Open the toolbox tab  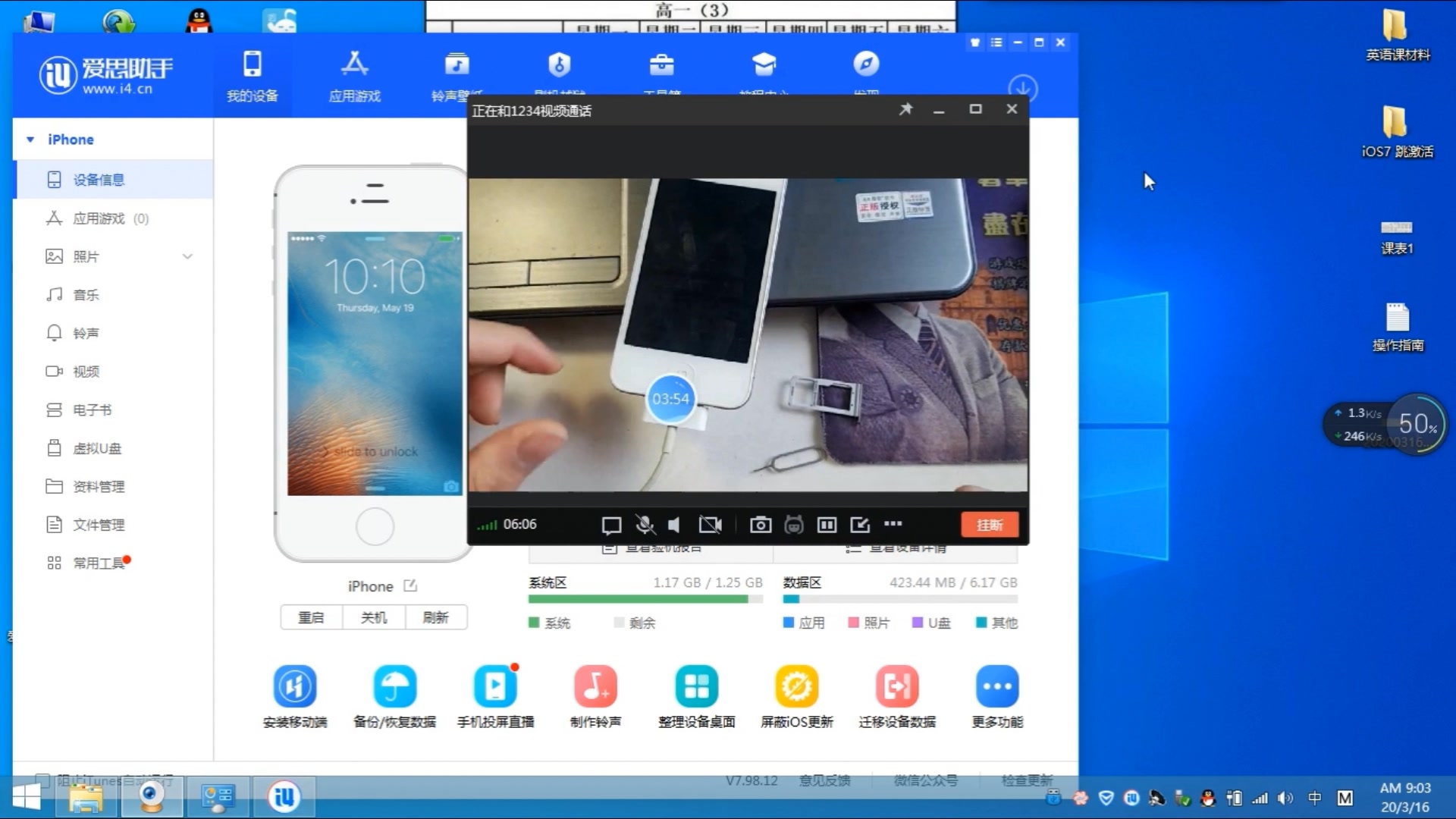[661, 76]
